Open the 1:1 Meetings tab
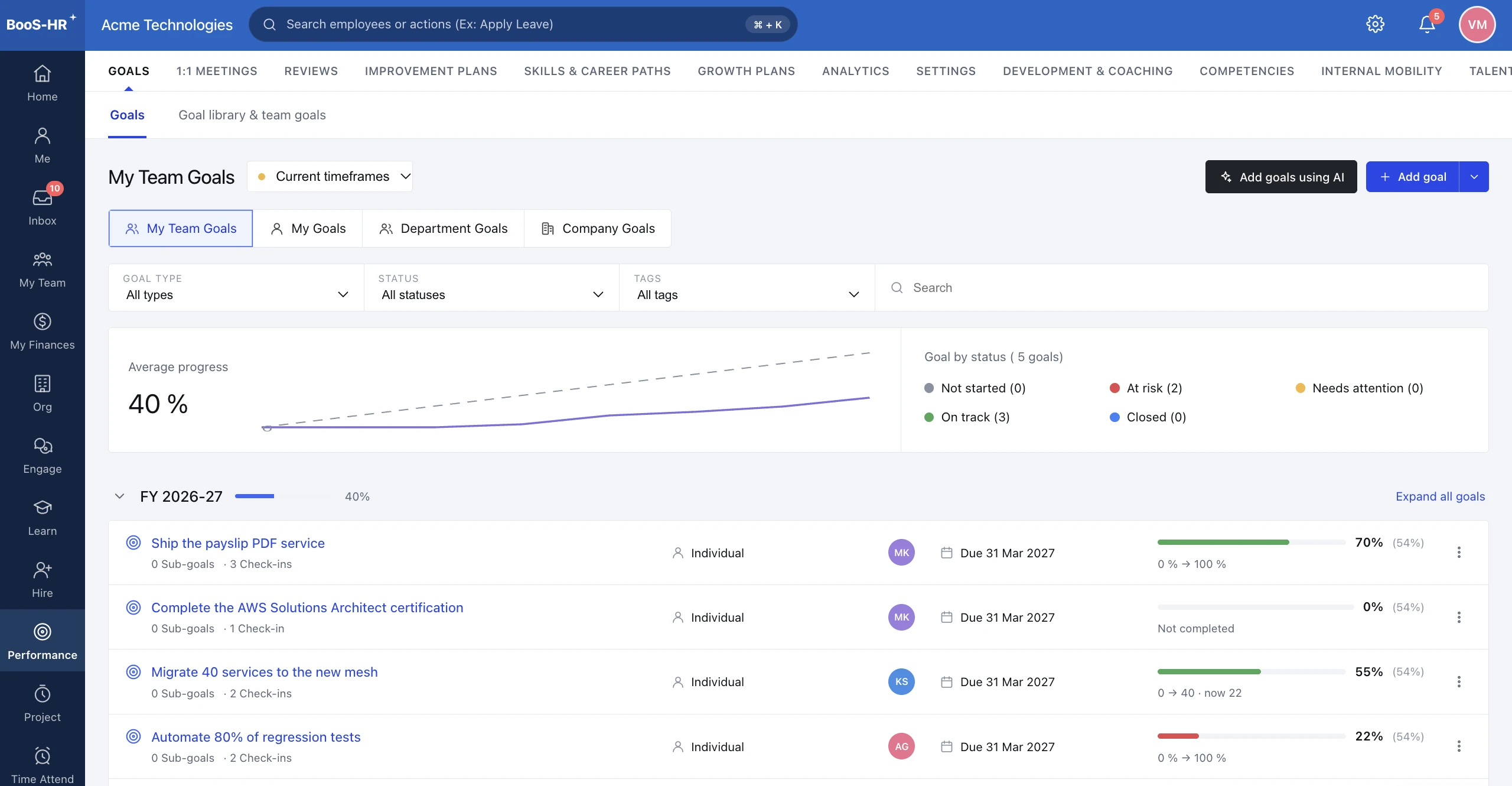 coord(217,71)
